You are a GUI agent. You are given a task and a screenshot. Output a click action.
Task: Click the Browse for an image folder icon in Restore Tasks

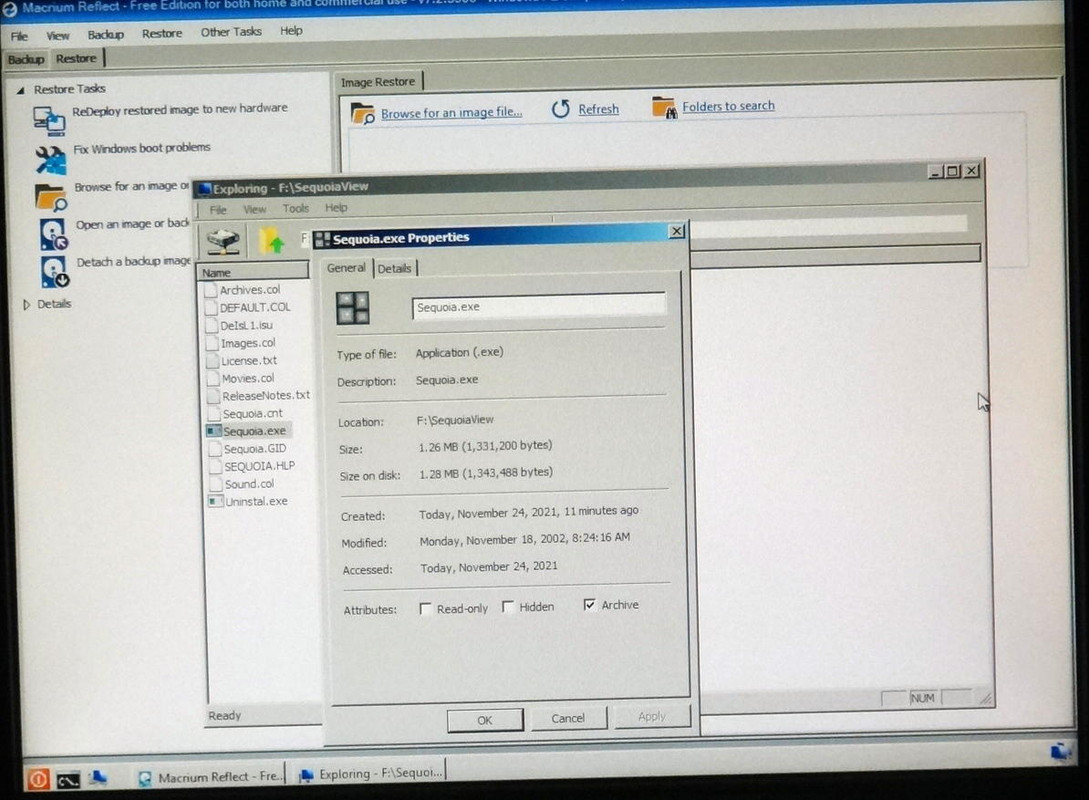click(51, 198)
